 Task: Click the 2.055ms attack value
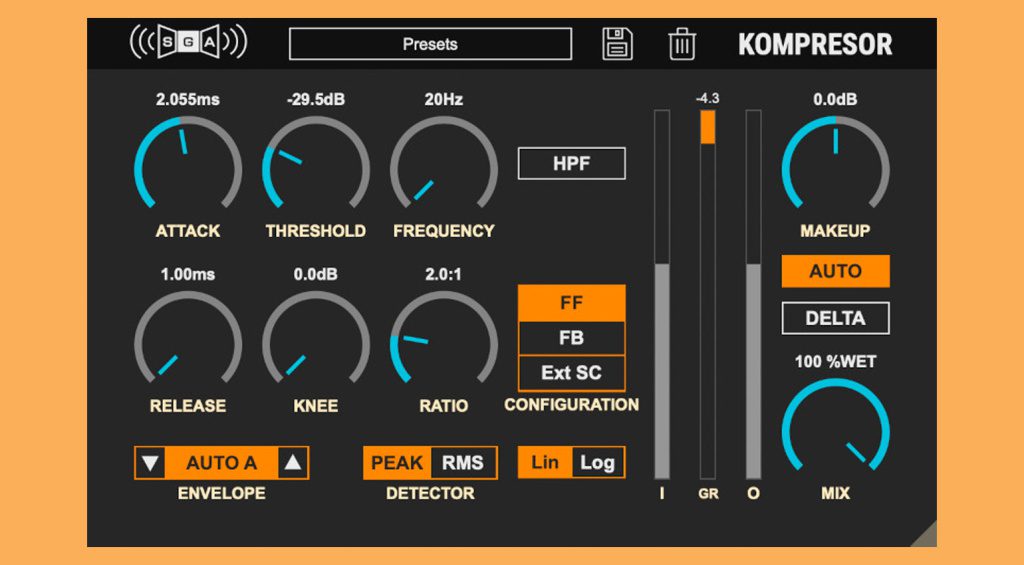tap(188, 100)
